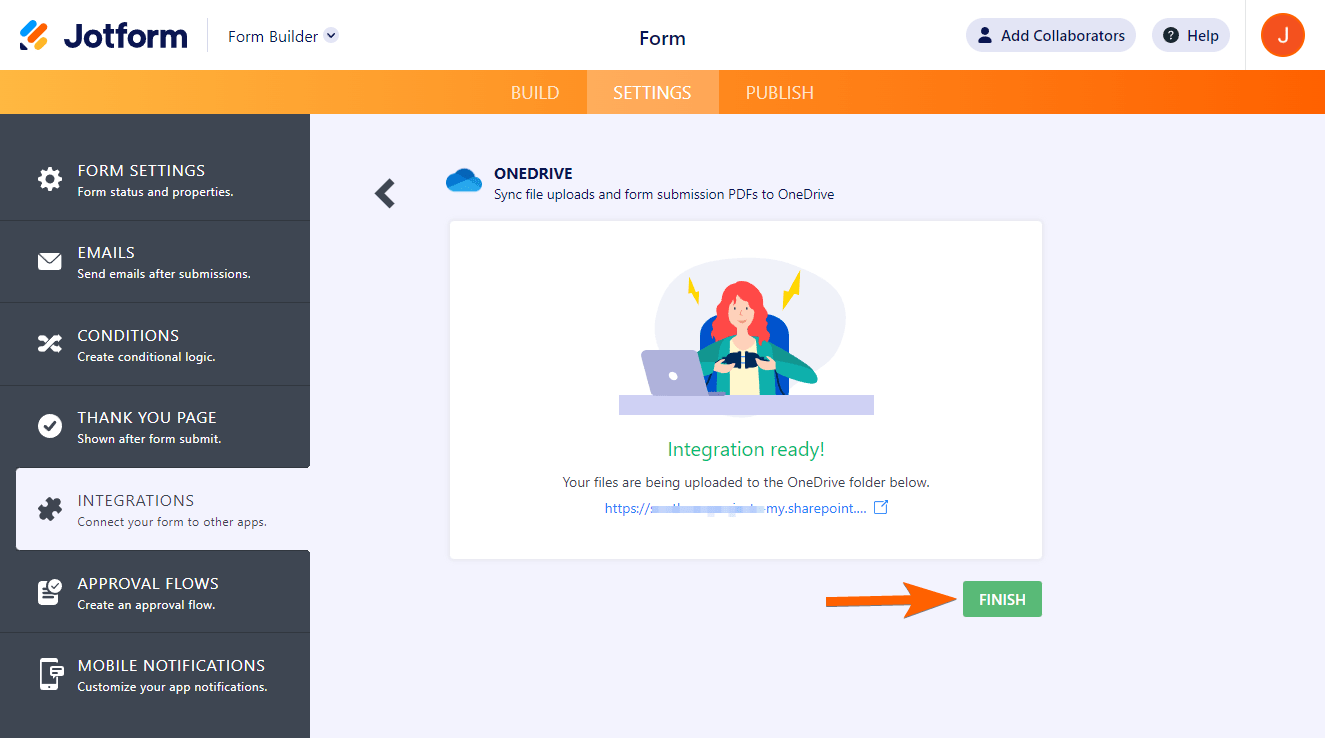The height and width of the screenshot is (738, 1325).
Task: Click the FINISH button
Action: click(1002, 599)
